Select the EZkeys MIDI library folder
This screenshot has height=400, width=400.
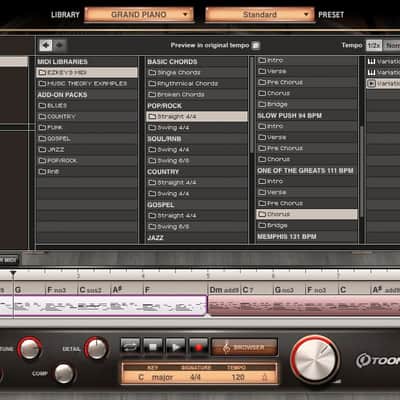click(87, 72)
